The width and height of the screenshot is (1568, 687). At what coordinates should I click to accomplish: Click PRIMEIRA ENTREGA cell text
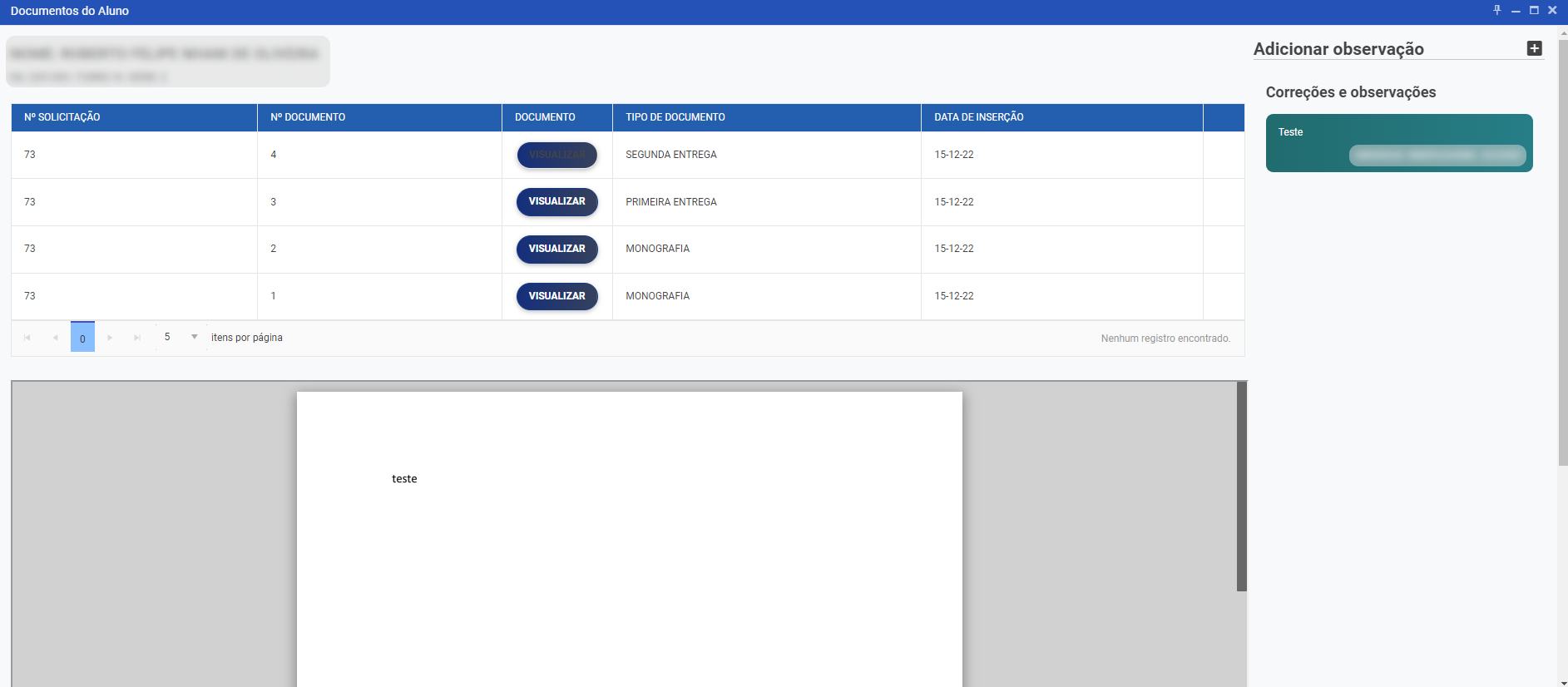pyautogui.click(x=671, y=202)
